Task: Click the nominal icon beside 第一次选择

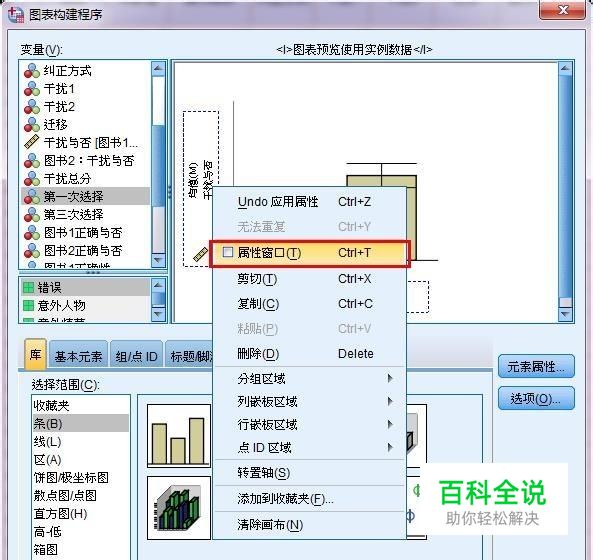Action: coord(32,197)
